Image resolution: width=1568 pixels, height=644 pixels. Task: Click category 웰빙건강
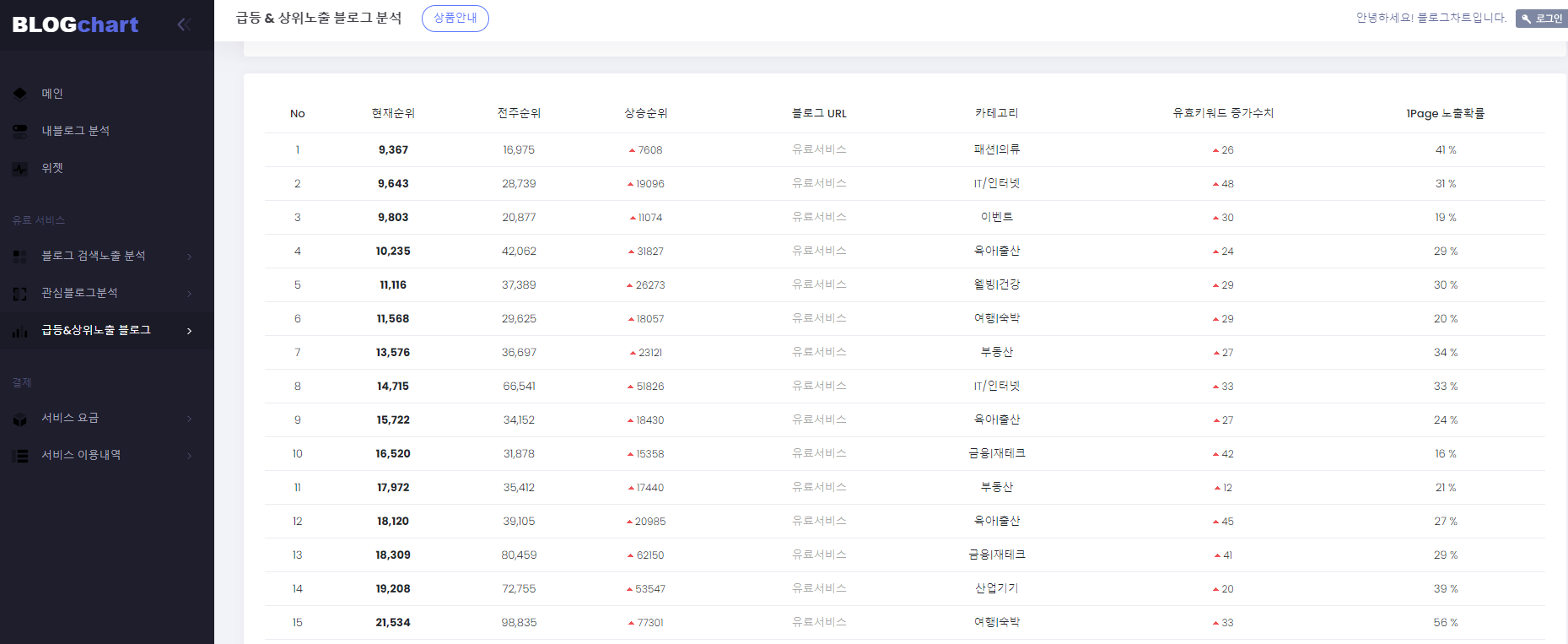point(997,284)
